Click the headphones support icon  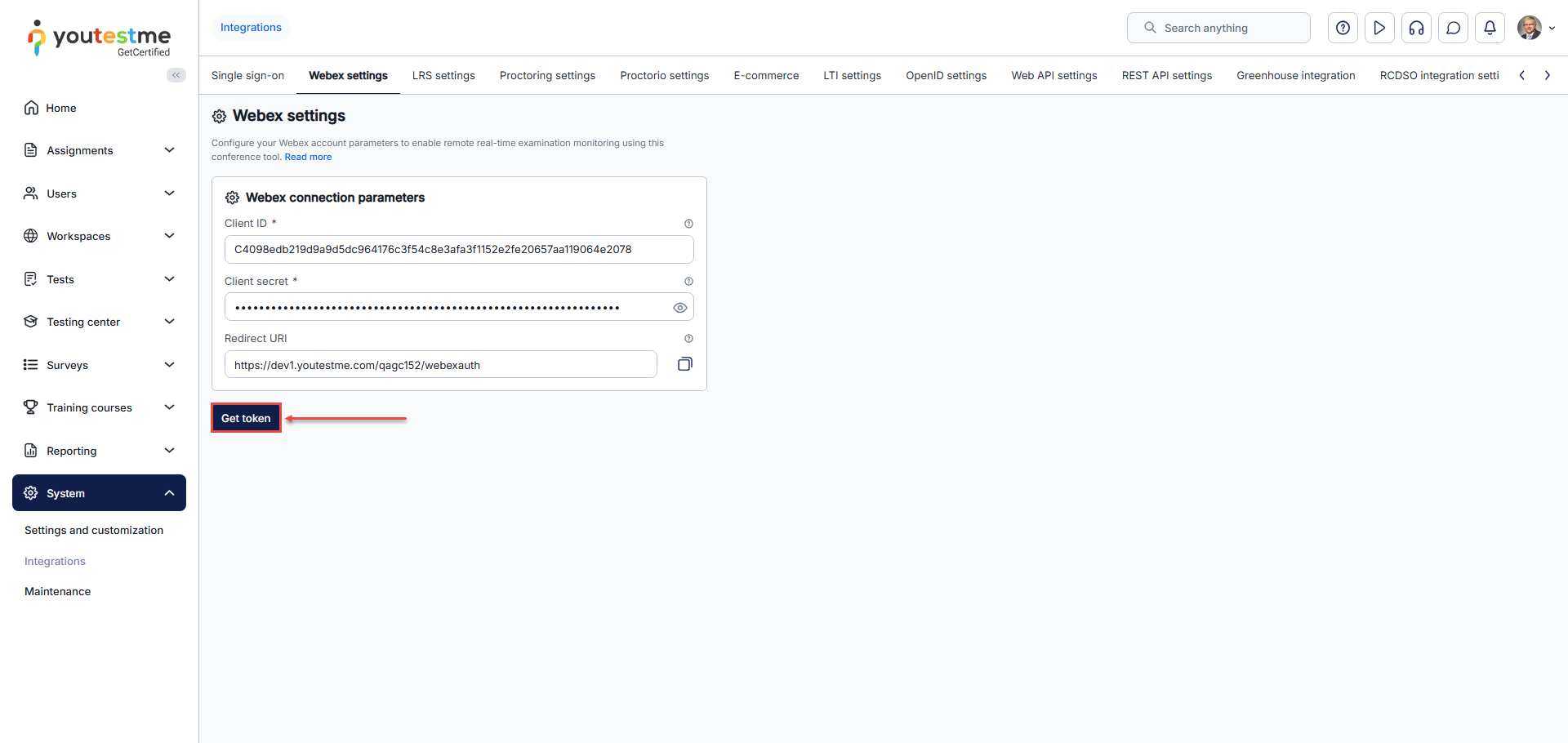[1416, 28]
